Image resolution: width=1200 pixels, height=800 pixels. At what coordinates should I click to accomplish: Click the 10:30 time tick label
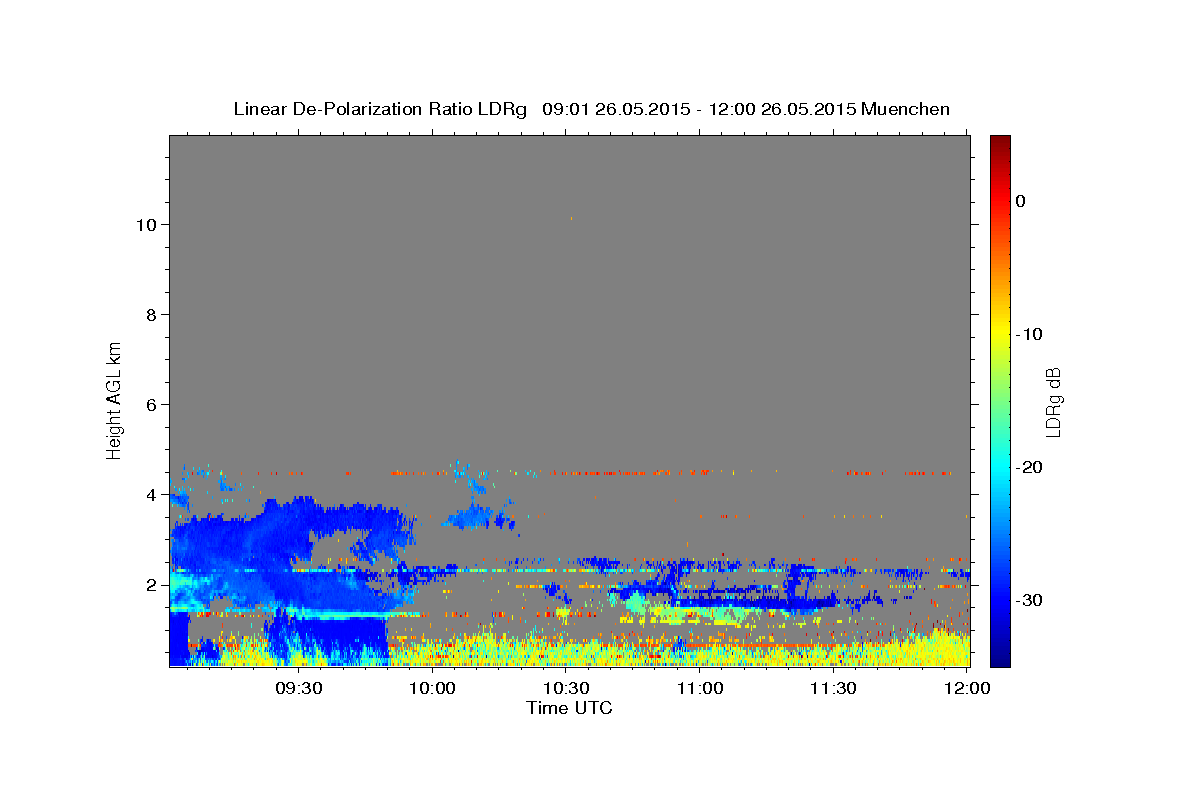click(x=566, y=688)
